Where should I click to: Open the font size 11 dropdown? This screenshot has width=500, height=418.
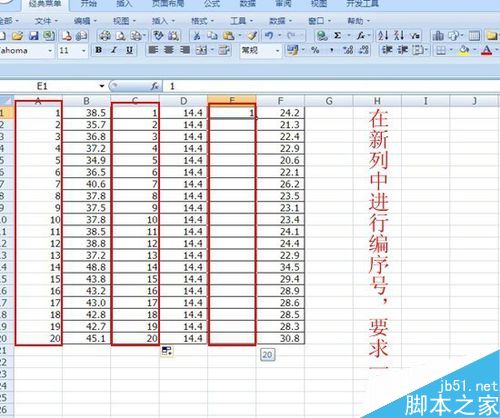[84, 51]
